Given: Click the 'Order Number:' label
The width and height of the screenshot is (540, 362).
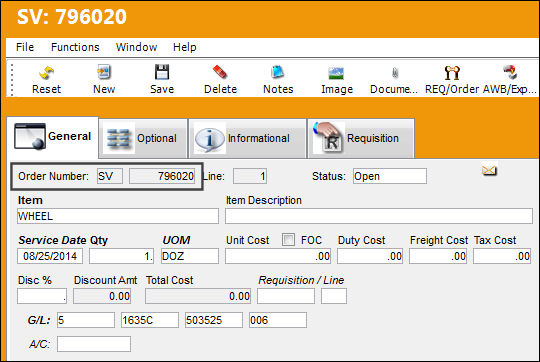Looking at the screenshot, I should (x=53, y=176).
